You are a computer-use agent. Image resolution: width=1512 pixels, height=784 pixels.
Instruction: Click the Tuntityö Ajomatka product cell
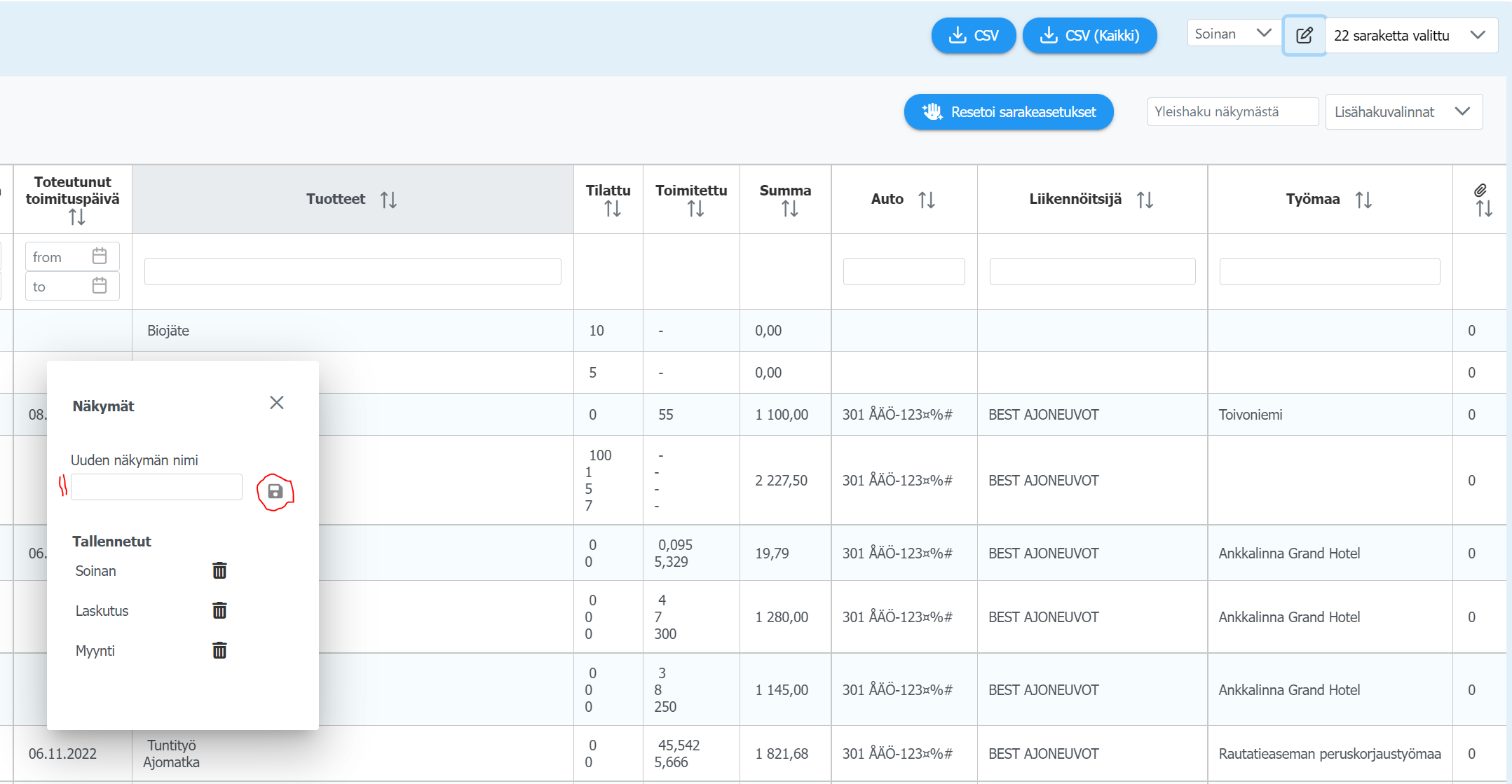[x=353, y=754]
